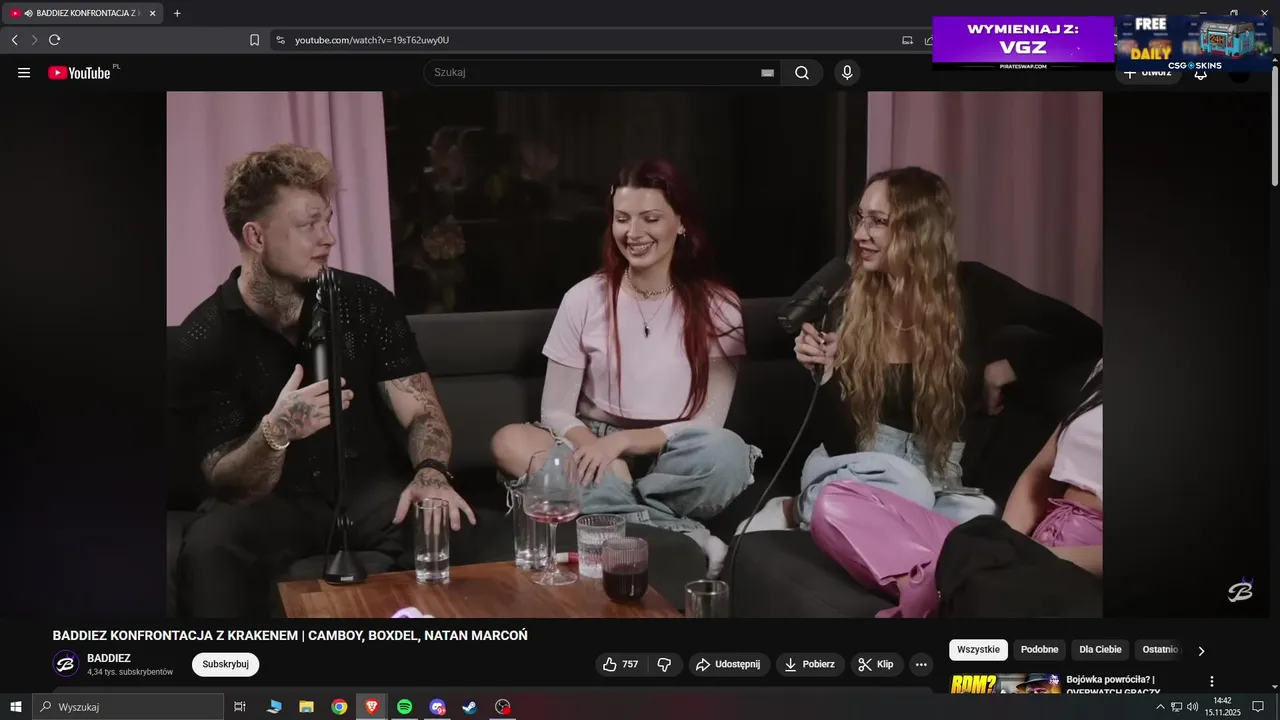The image size is (1280, 720).
Task: Close the BADDIEZ KONFRONTACJA tab
Action: click(152, 13)
